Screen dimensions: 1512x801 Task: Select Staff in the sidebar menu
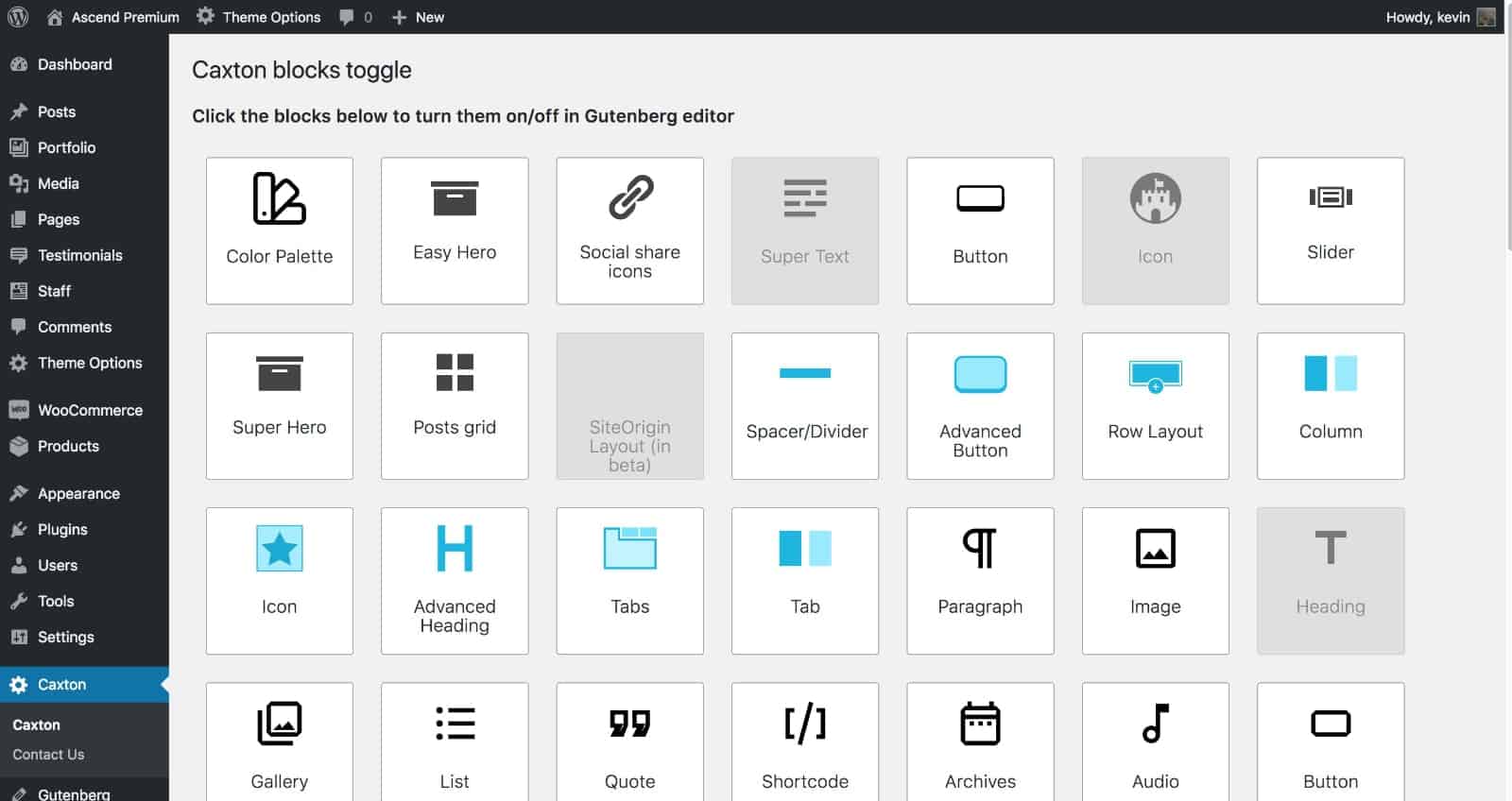[x=84, y=291]
